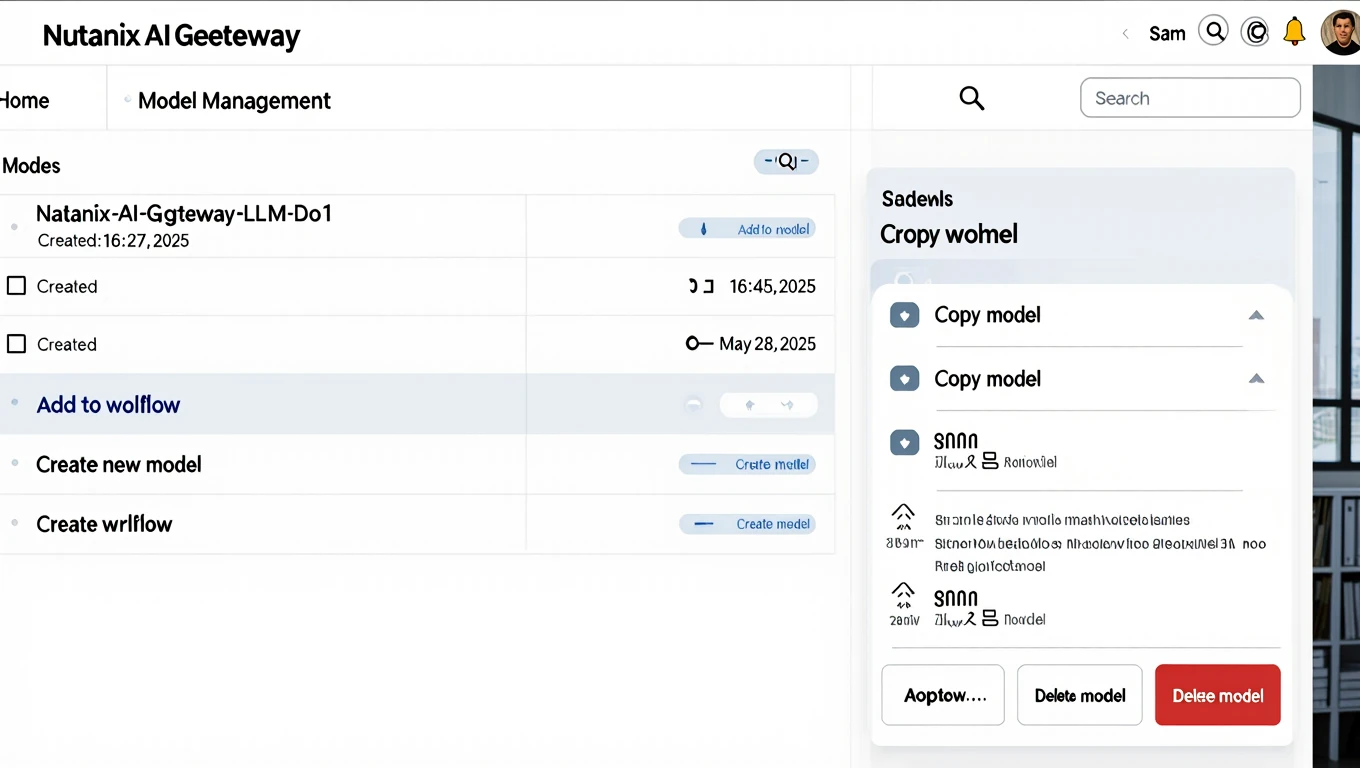Click the Nutanix AI Geeteway title
Screen dimensions: 1360x768
click(x=171, y=37)
